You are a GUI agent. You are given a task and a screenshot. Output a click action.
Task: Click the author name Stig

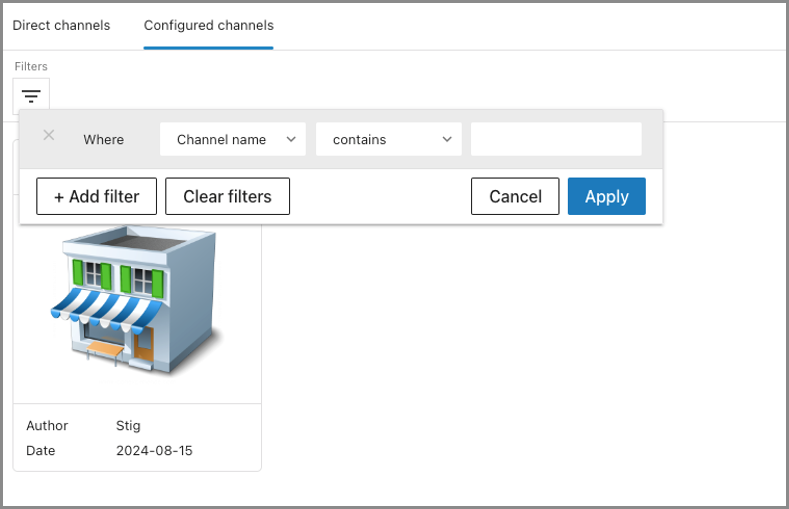pyautogui.click(x=128, y=426)
